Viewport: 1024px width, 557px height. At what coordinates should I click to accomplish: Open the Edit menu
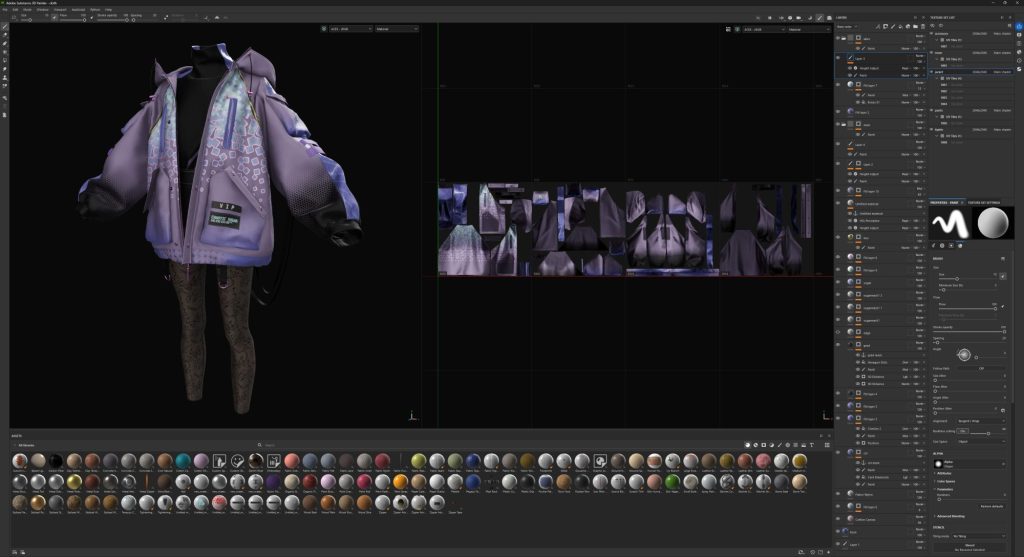tap(15, 9)
